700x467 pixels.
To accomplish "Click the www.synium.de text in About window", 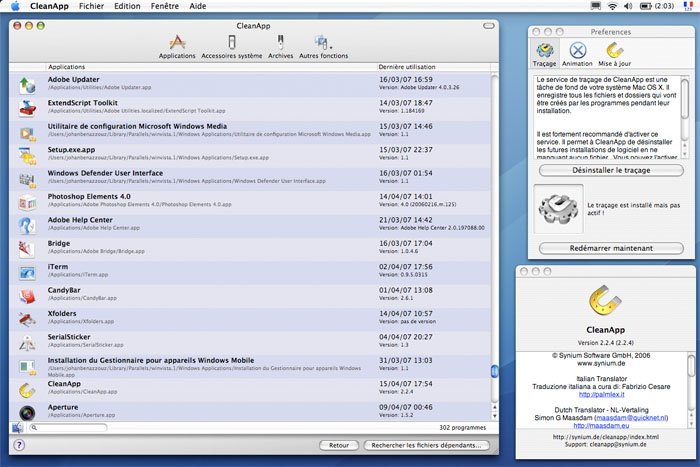I will click(601, 363).
